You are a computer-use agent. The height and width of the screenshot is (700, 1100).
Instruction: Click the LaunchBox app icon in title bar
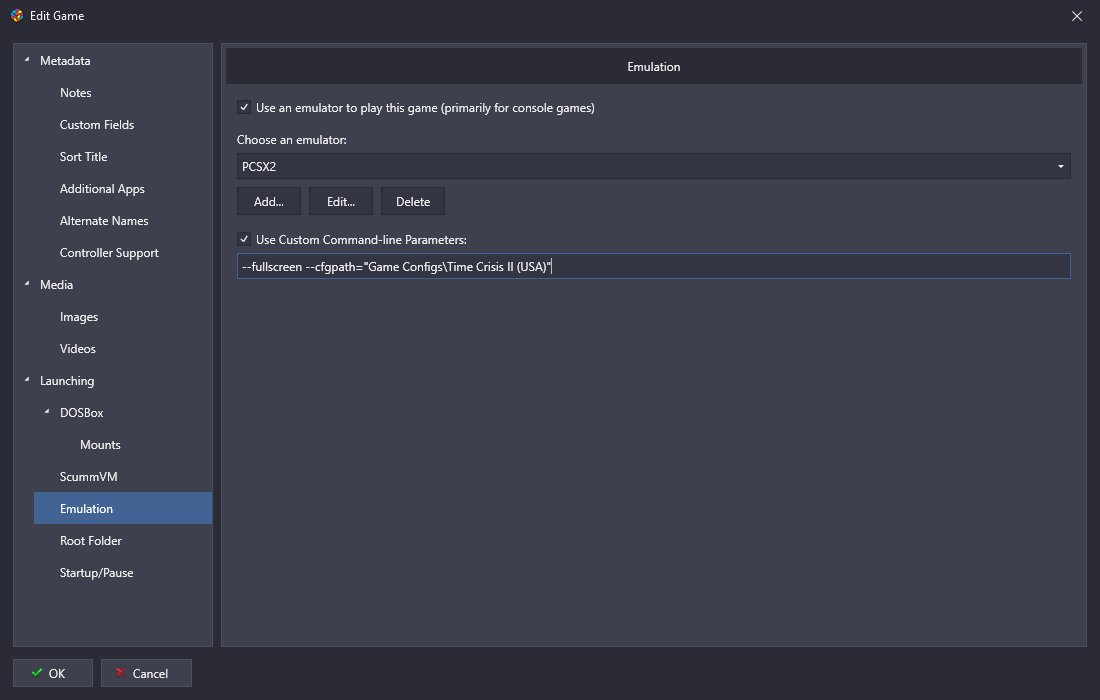coord(17,15)
